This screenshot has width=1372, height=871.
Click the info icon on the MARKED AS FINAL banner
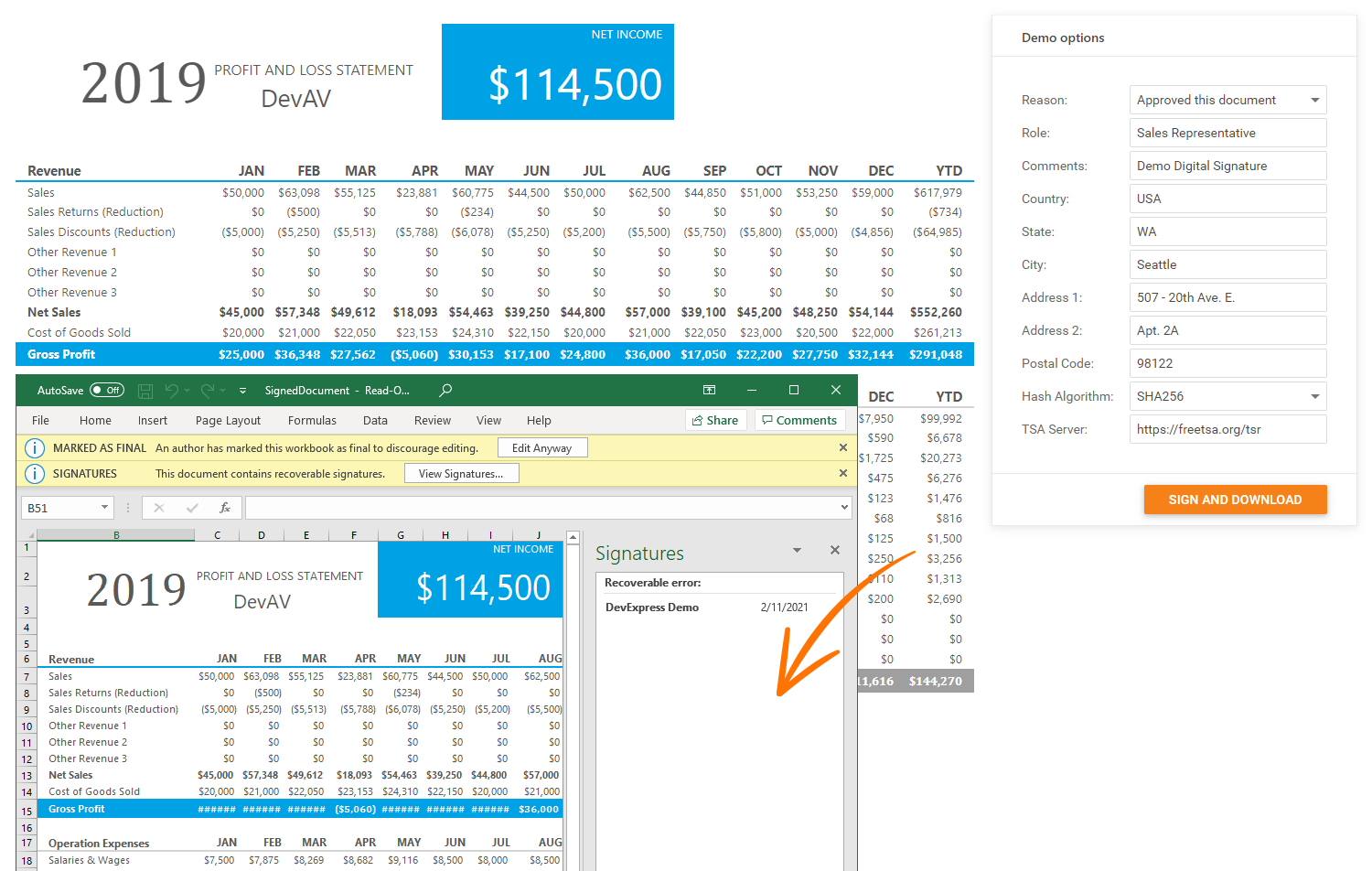(x=34, y=447)
